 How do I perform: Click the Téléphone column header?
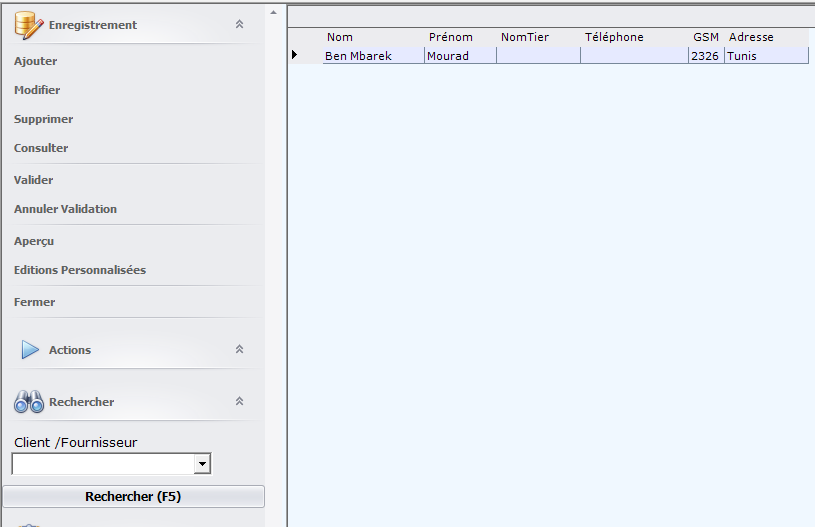coord(614,37)
